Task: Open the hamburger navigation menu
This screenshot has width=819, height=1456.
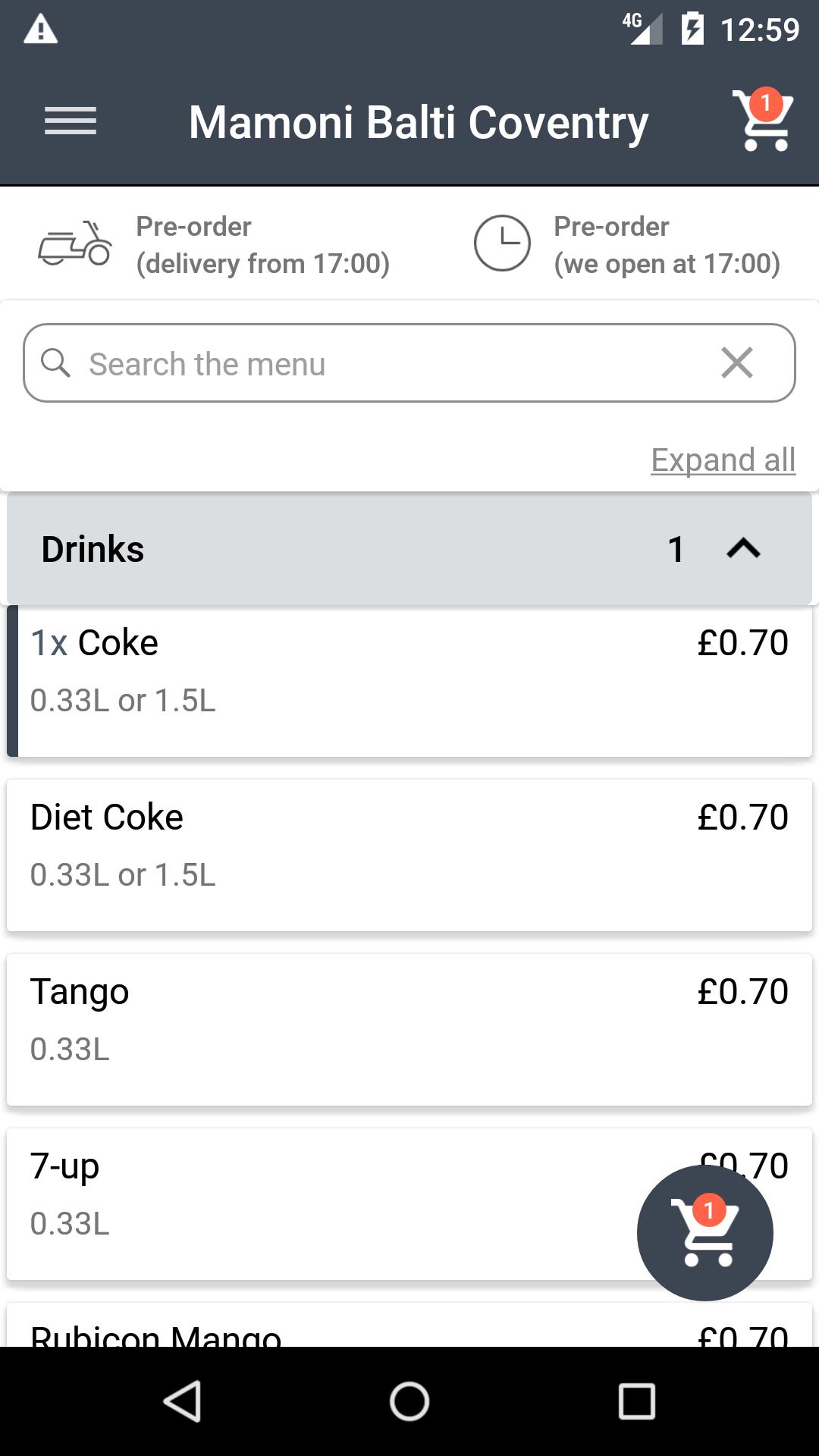Action: 71,121
